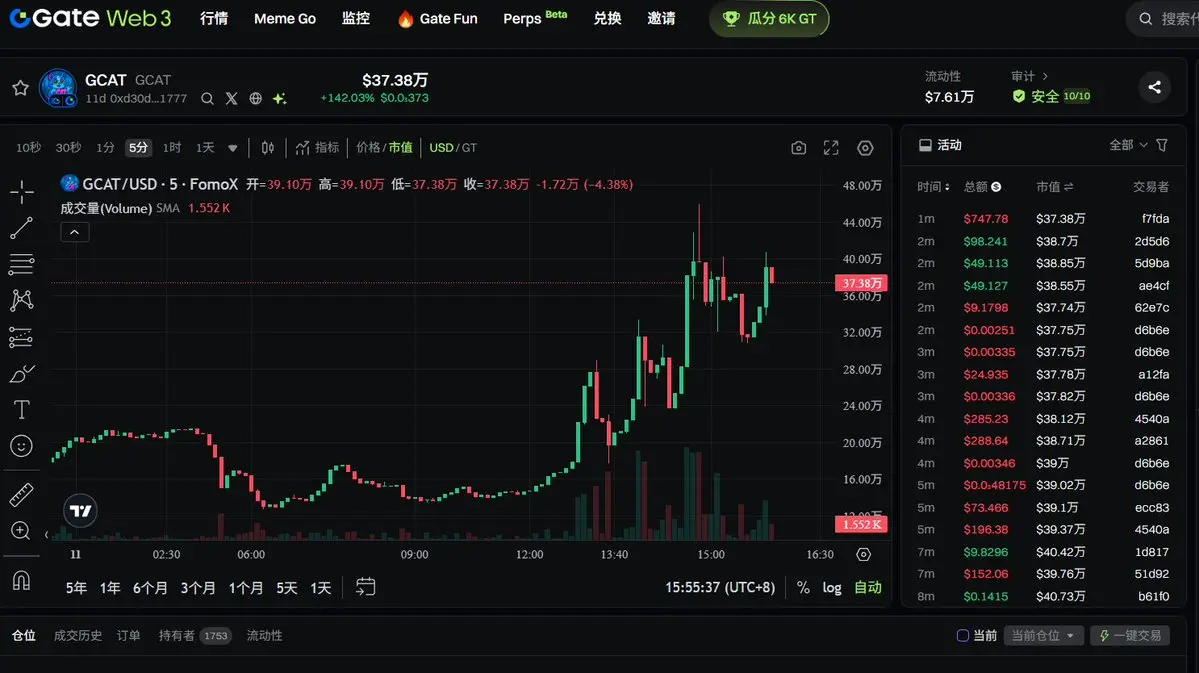Screen dimensions: 1199x673
Task: Click the Gate Web3 logo
Action: point(90,18)
